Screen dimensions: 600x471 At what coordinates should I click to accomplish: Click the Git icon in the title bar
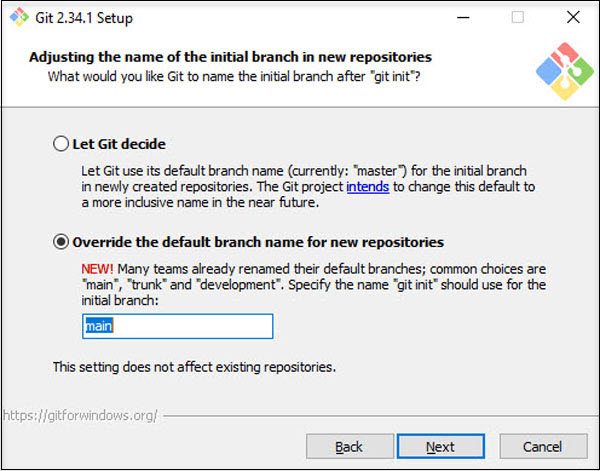(15, 17)
